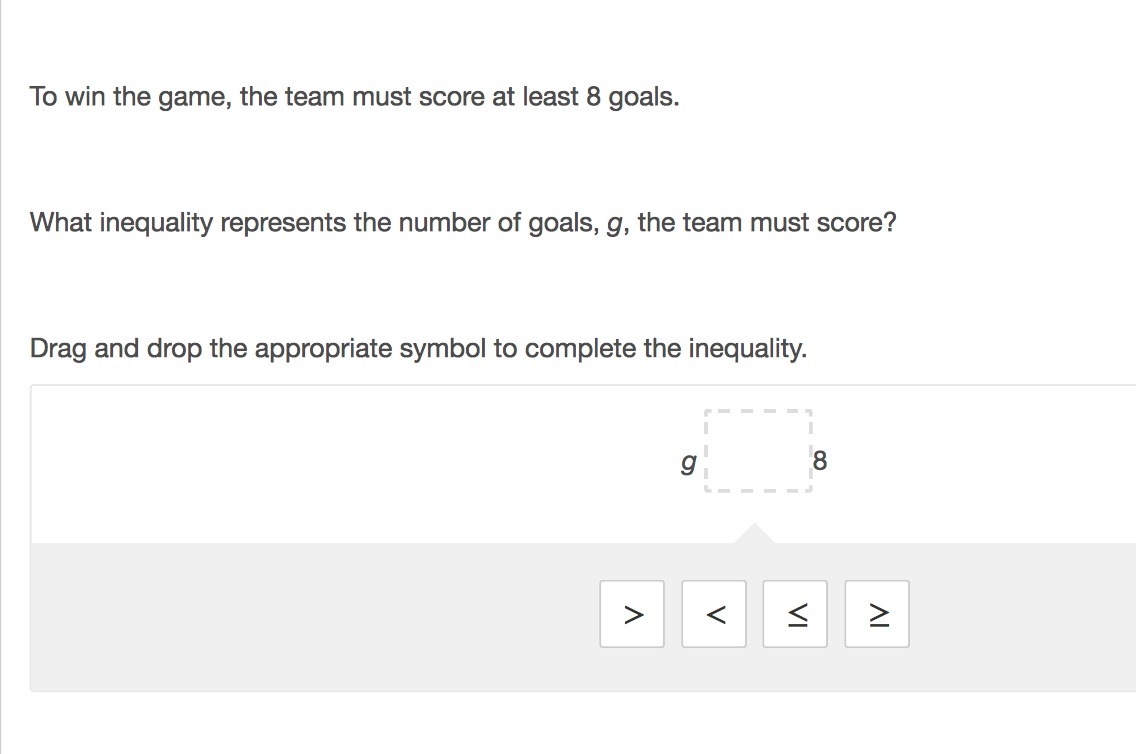Viewport: 1136px width, 754px height.
Task: Click the number 8 after the drop box
Action: tap(820, 461)
